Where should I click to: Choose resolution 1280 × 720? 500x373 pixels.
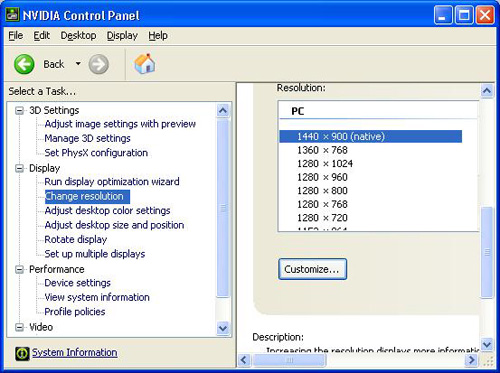pyautogui.click(x=322, y=218)
